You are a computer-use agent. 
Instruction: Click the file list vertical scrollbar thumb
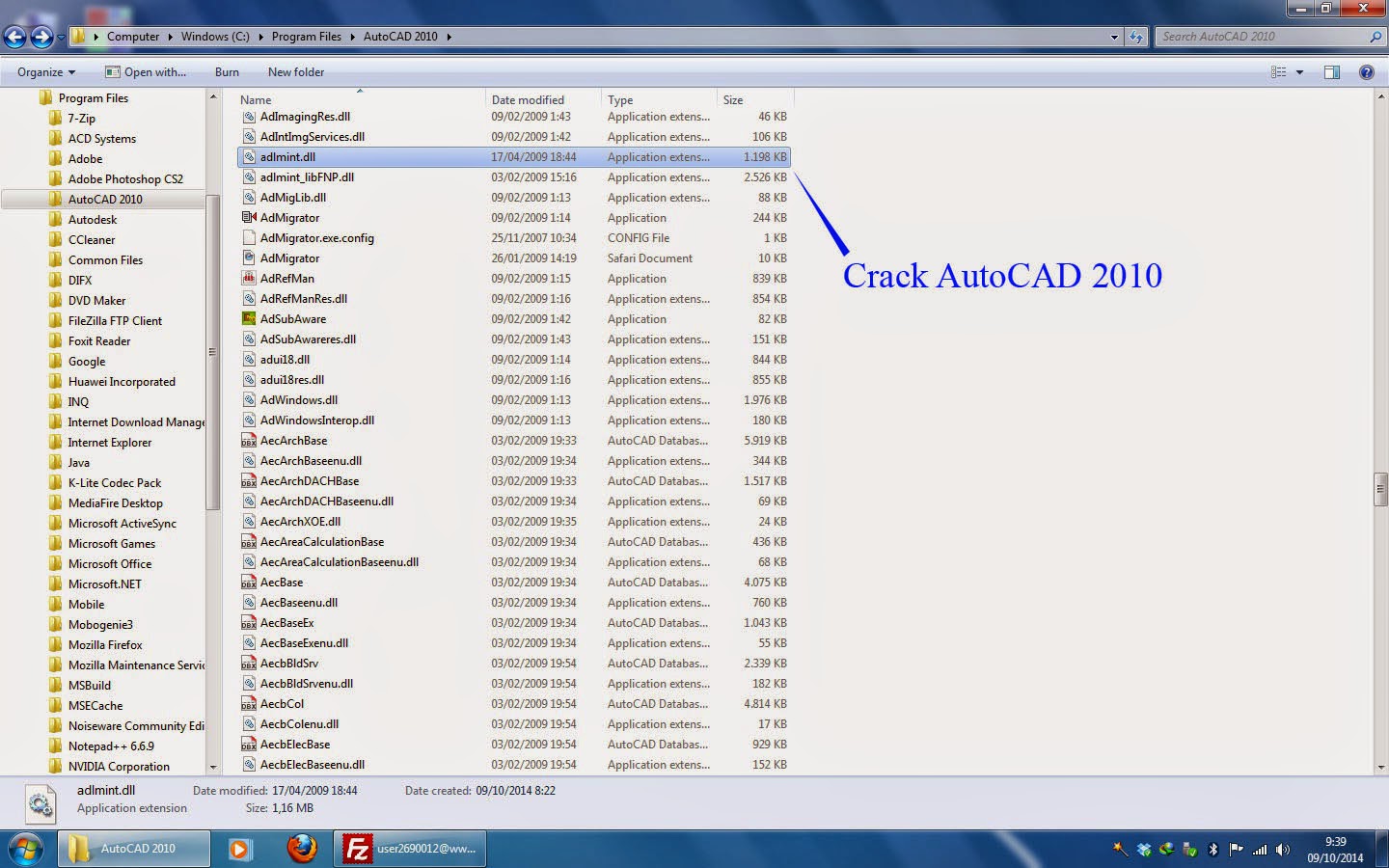coord(1380,490)
